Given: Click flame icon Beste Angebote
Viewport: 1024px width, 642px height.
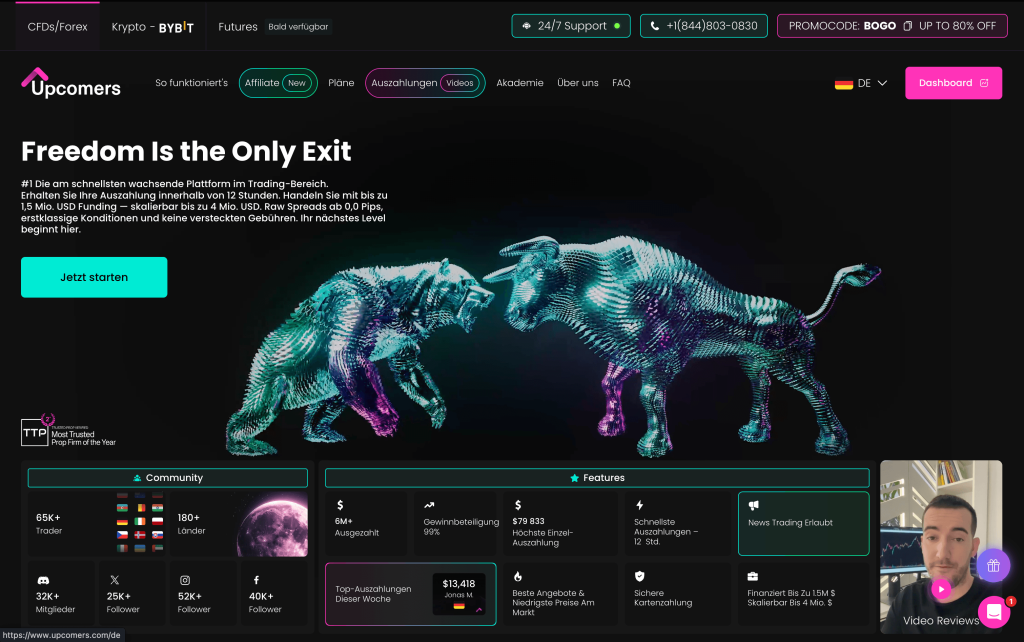Looking at the screenshot, I should [x=518, y=576].
